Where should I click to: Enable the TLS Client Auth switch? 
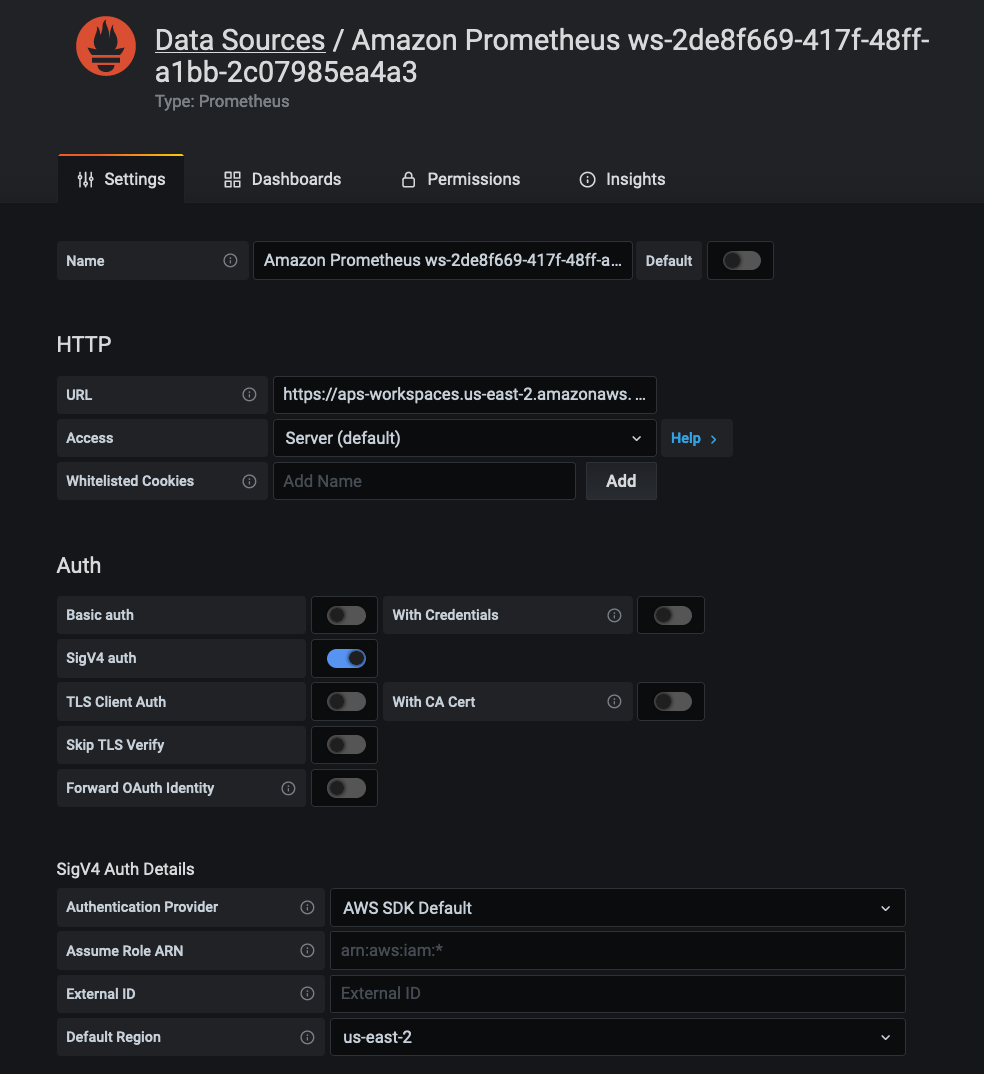[x=346, y=701]
